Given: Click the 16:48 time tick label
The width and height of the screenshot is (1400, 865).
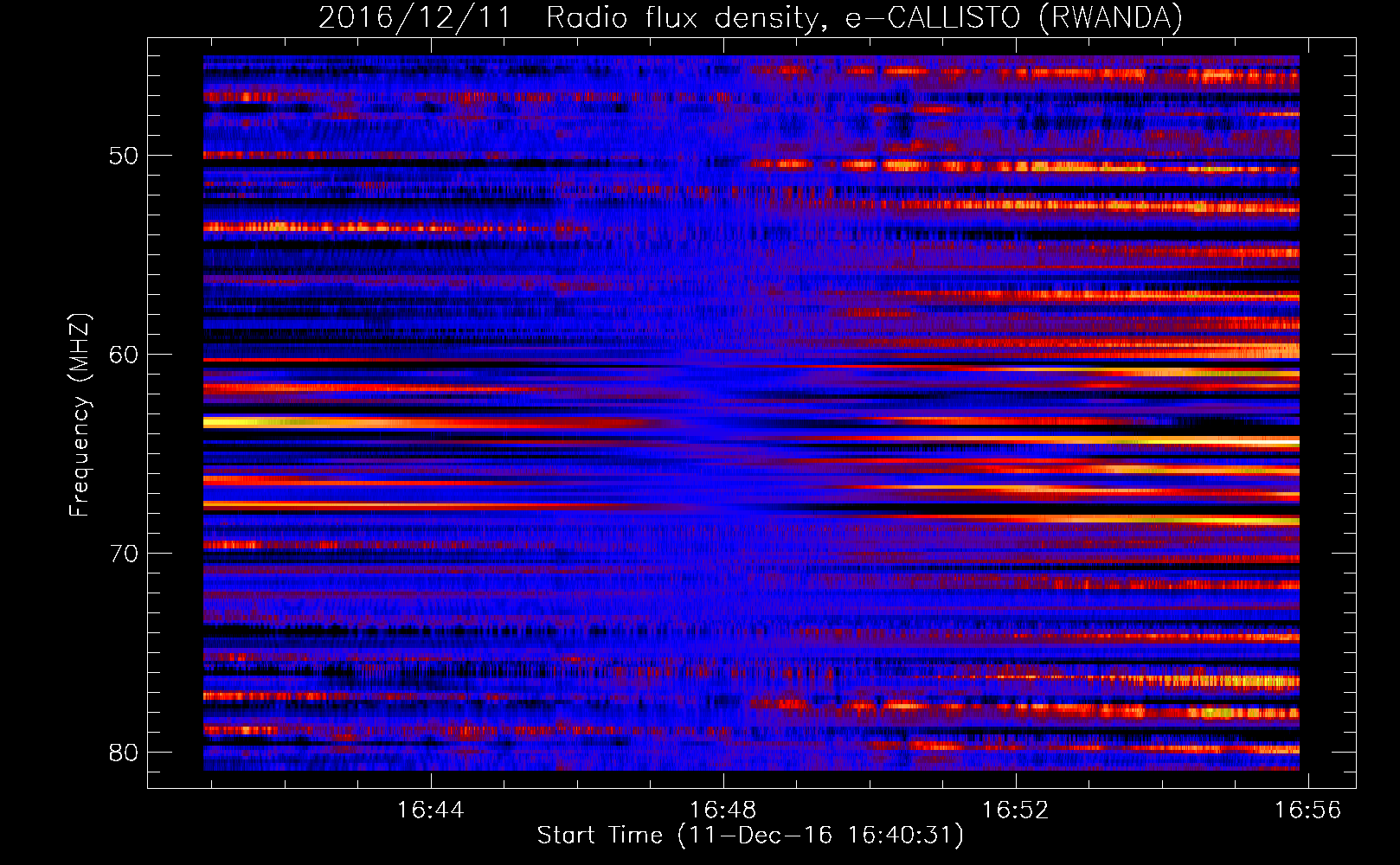Looking at the screenshot, I should pyautogui.click(x=722, y=810).
